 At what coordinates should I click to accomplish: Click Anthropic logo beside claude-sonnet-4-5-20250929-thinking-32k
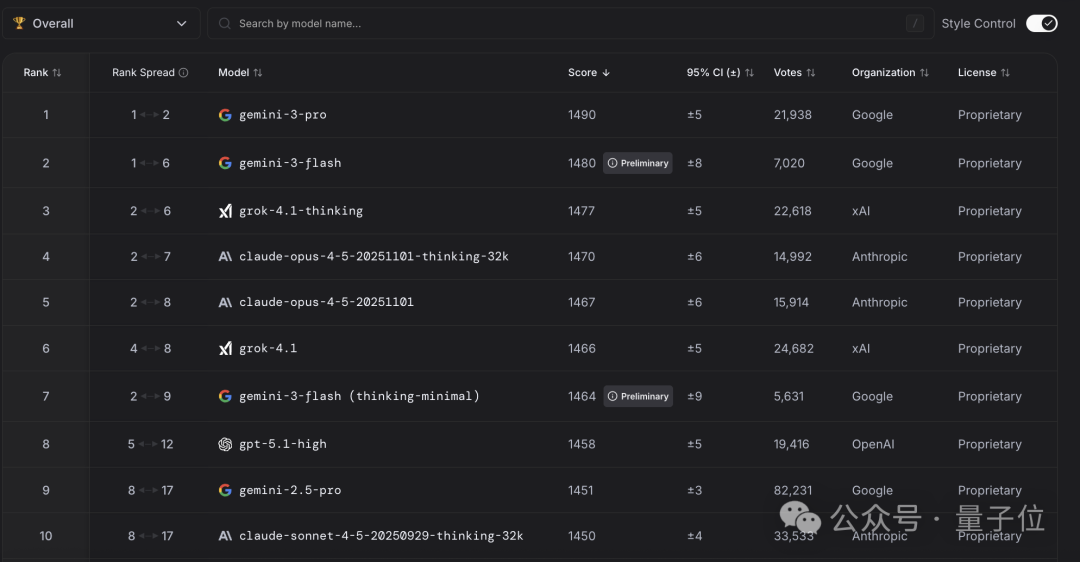[225, 536]
